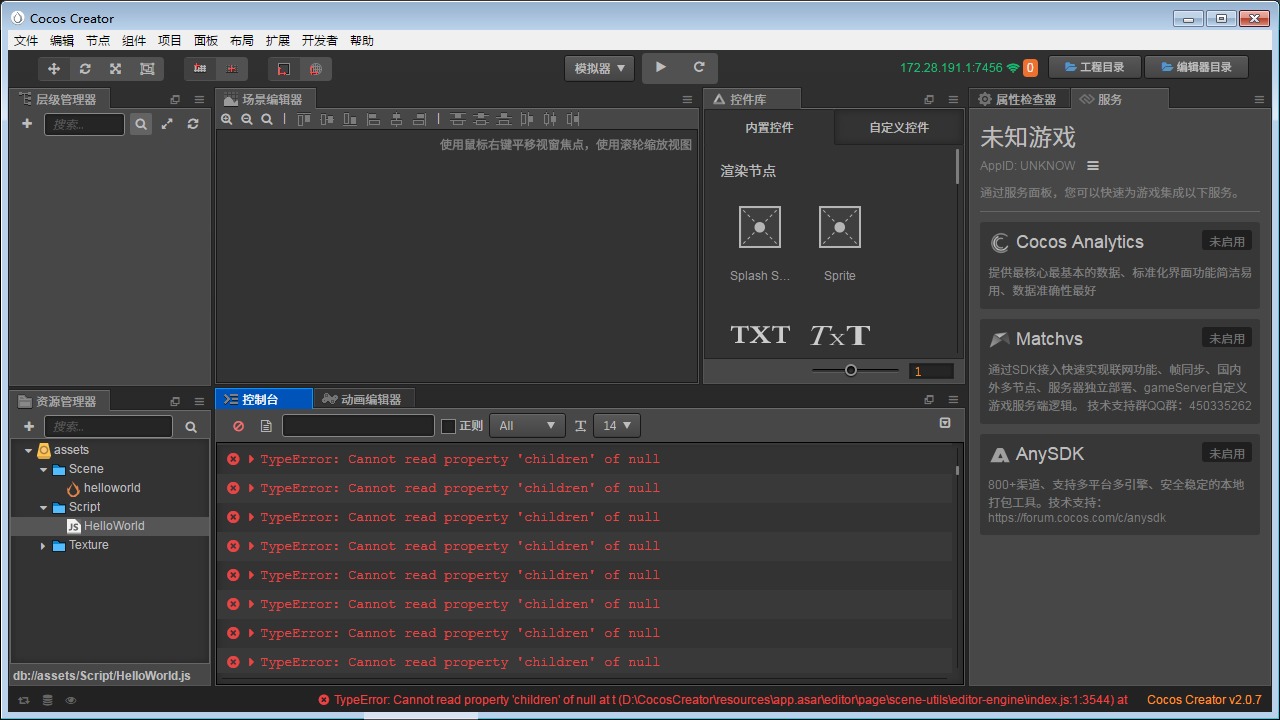Reset the scene editor zoom

click(267, 119)
